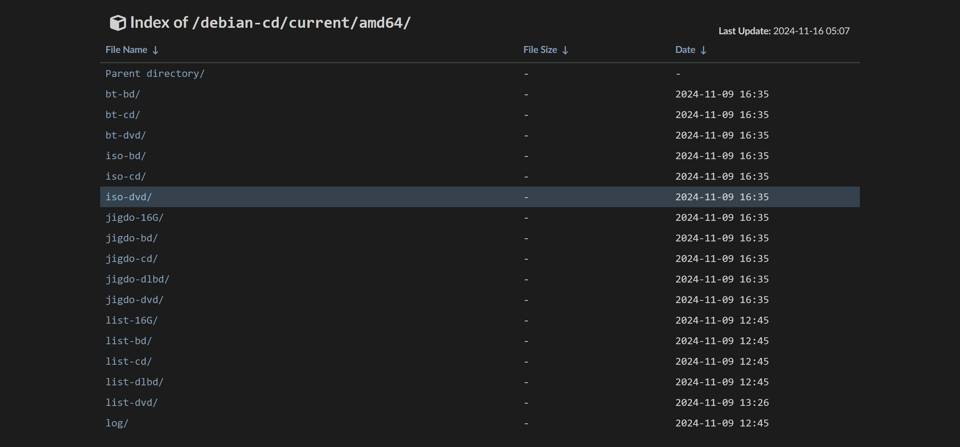Open the iso-cd/ directory

click(125, 177)
